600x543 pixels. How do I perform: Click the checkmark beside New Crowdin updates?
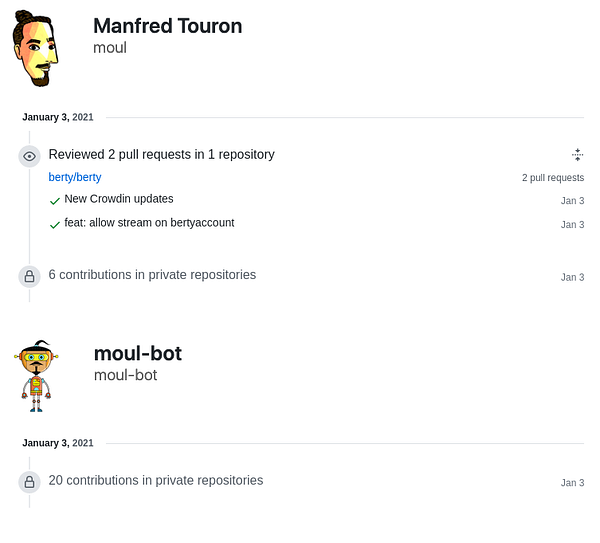click(55, 201)
